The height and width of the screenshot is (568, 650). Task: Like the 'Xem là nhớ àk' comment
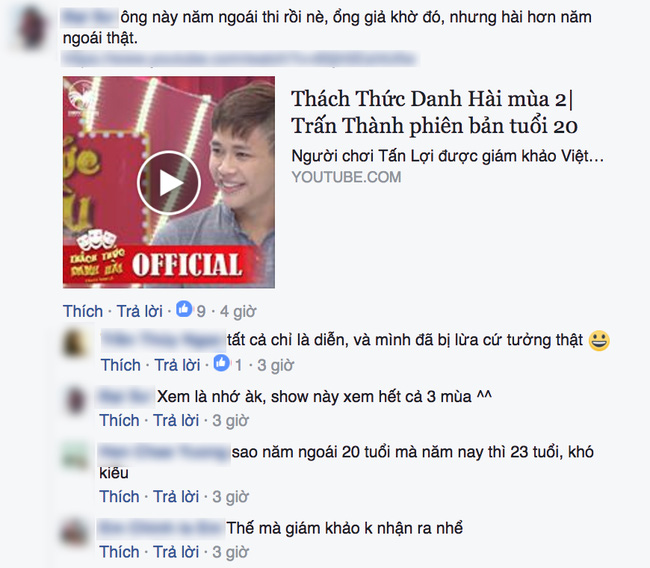(x=119, y=420)
